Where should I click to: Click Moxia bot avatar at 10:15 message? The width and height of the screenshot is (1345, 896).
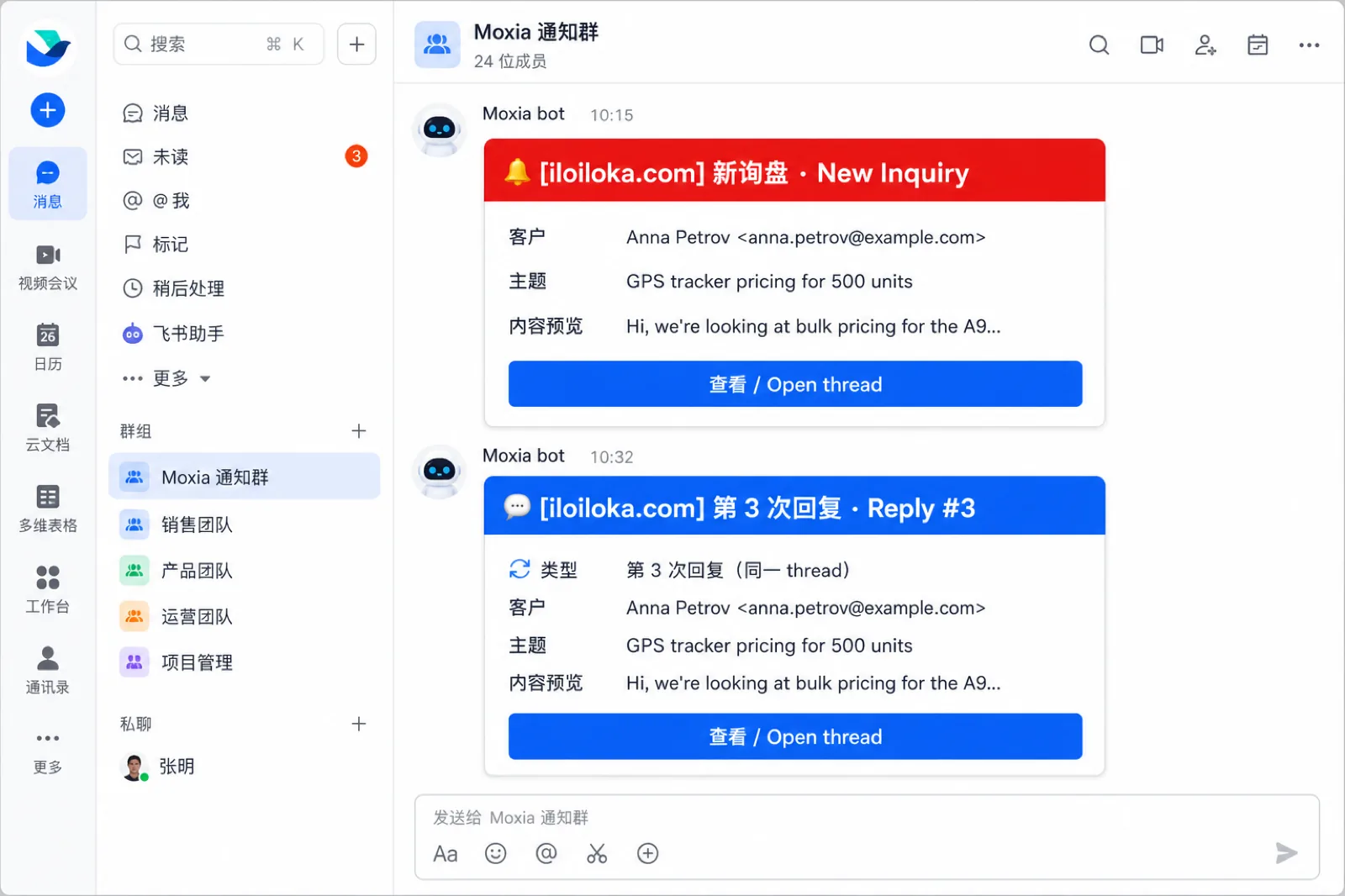440,129
